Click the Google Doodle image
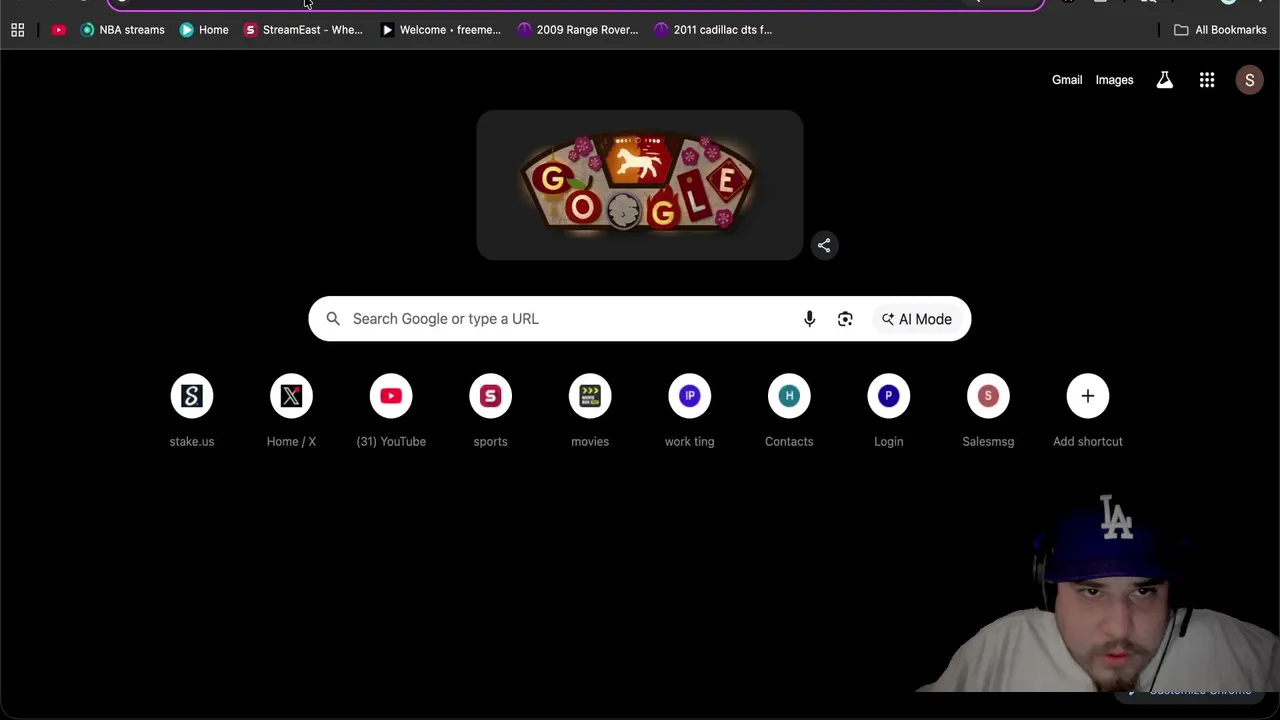Viewport: 1280px width, 720px height. pos(639,185)
